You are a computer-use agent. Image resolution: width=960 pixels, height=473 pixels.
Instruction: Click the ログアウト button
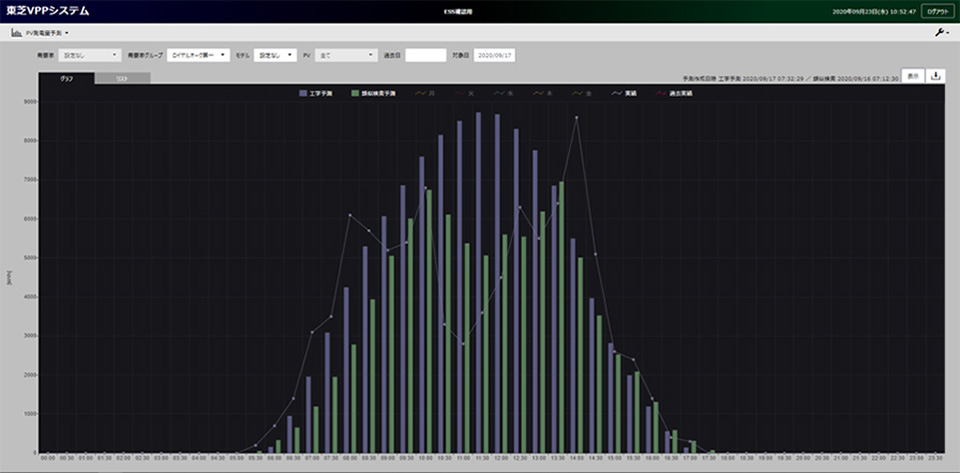pos(937,11)
